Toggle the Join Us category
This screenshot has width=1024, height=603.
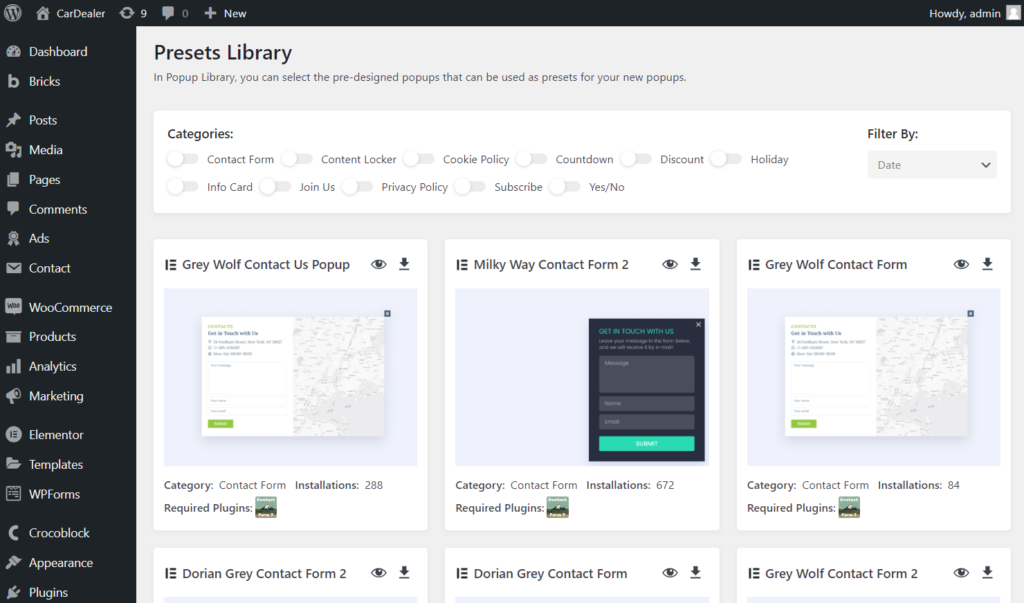coord(275,187)
